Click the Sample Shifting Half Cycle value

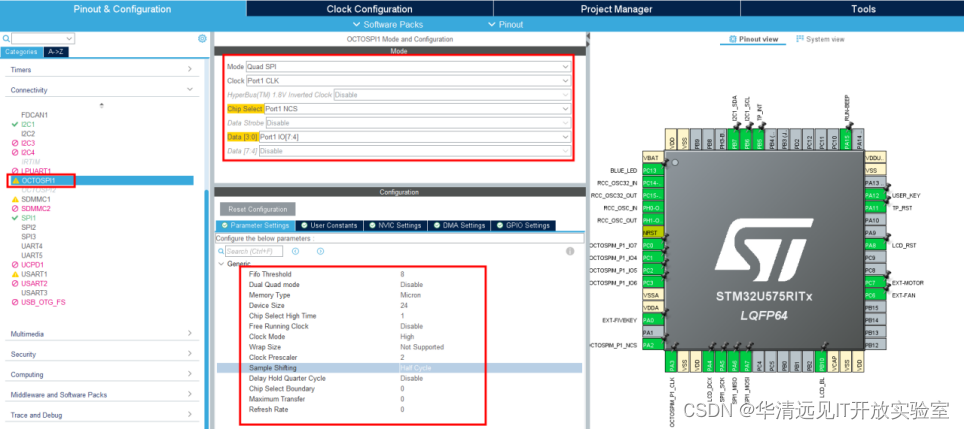[x=416, y=368]
